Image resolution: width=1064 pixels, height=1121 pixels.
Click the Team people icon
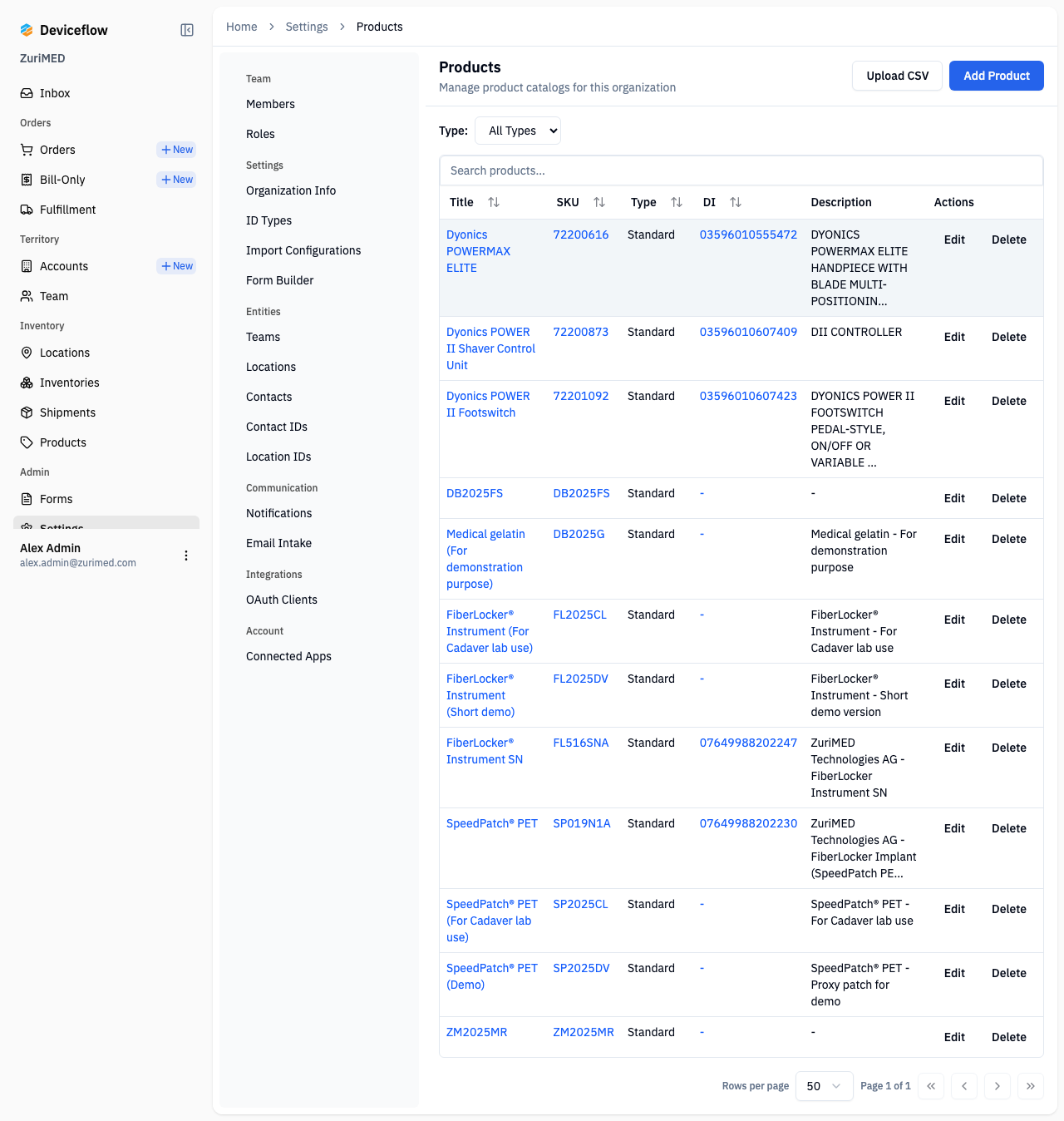(27, 296)
